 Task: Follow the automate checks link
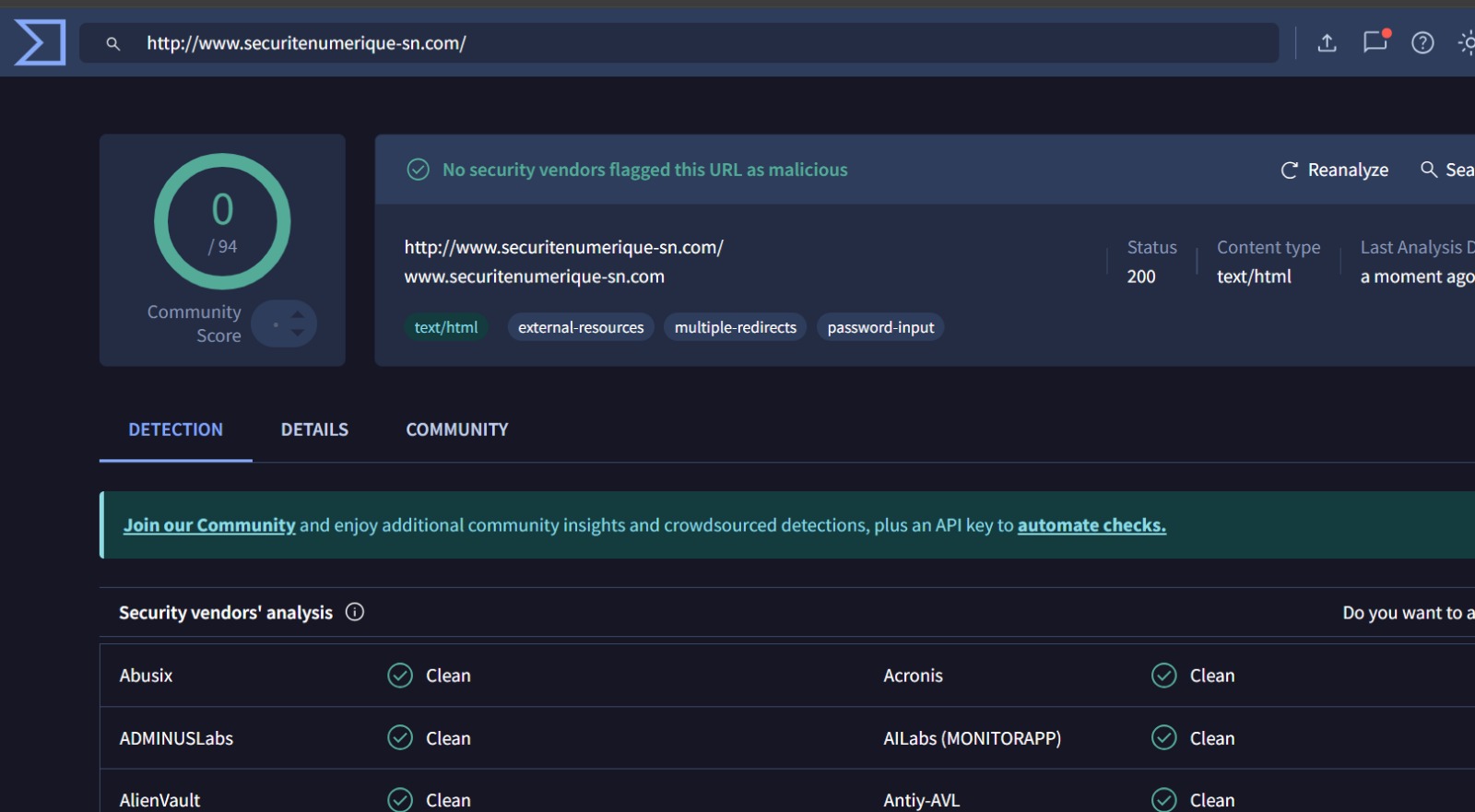coord(1091,525)
